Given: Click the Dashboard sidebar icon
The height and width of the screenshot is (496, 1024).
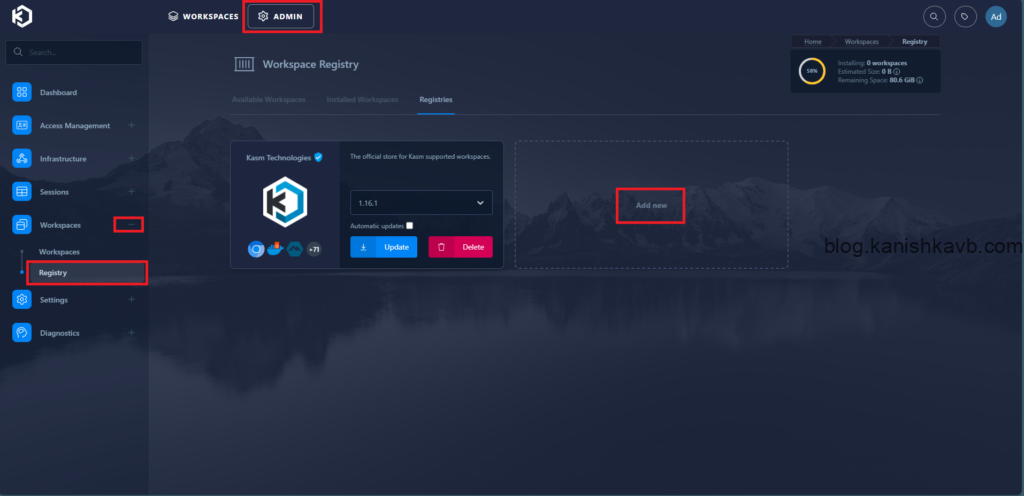Looking at the screenshot, I should [22, 93].
